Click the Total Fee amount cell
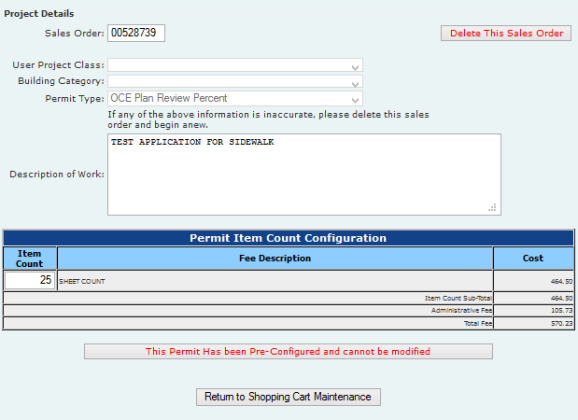The width and height of the screenshot is (578, 420). pos(533,323)
